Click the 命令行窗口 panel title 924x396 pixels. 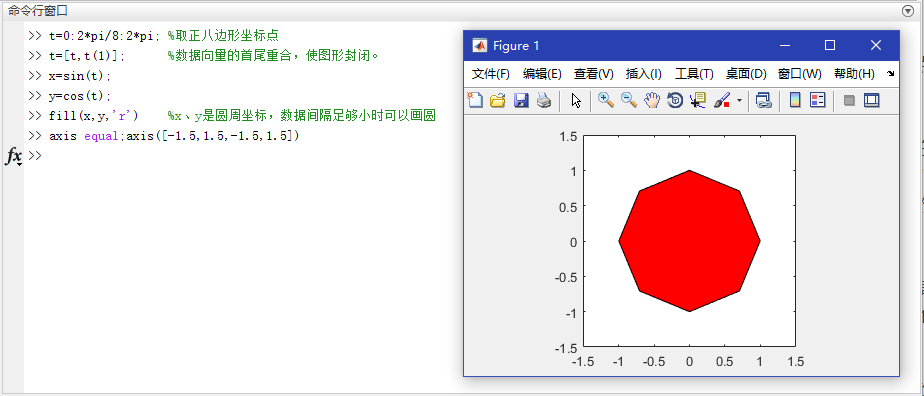coord(38,11)
